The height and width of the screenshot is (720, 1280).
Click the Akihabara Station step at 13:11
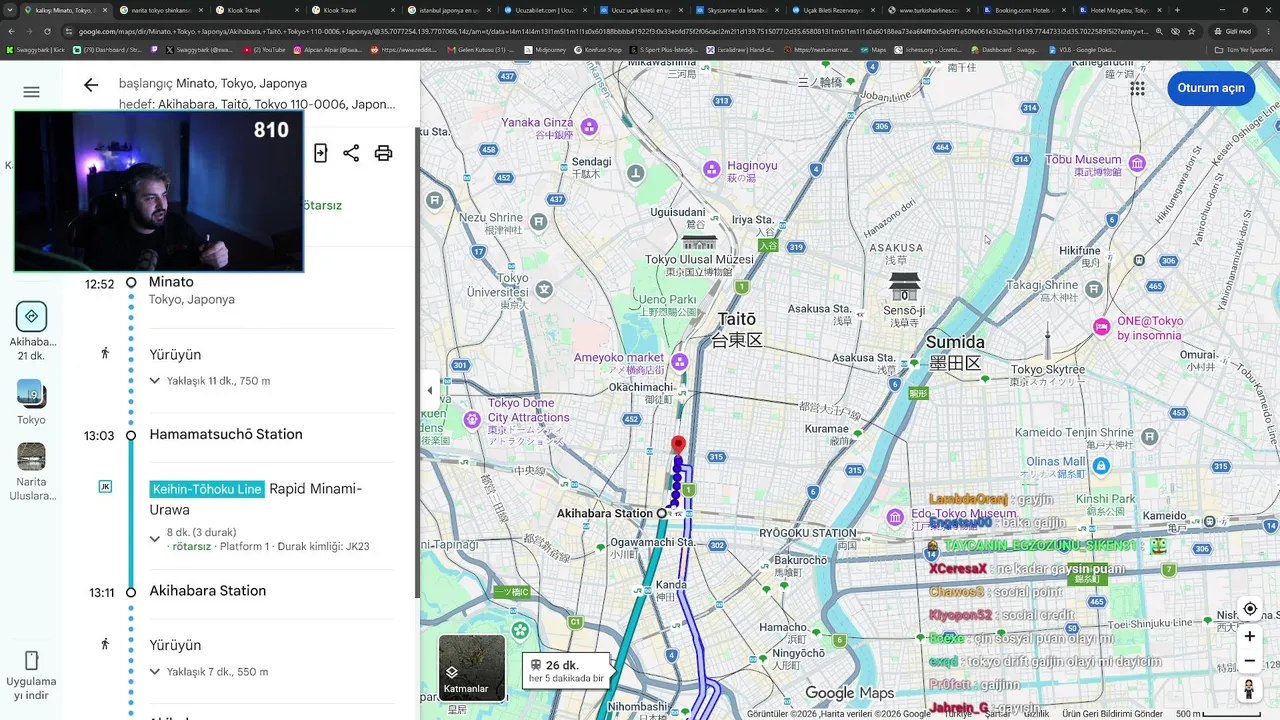pos(208,591)
